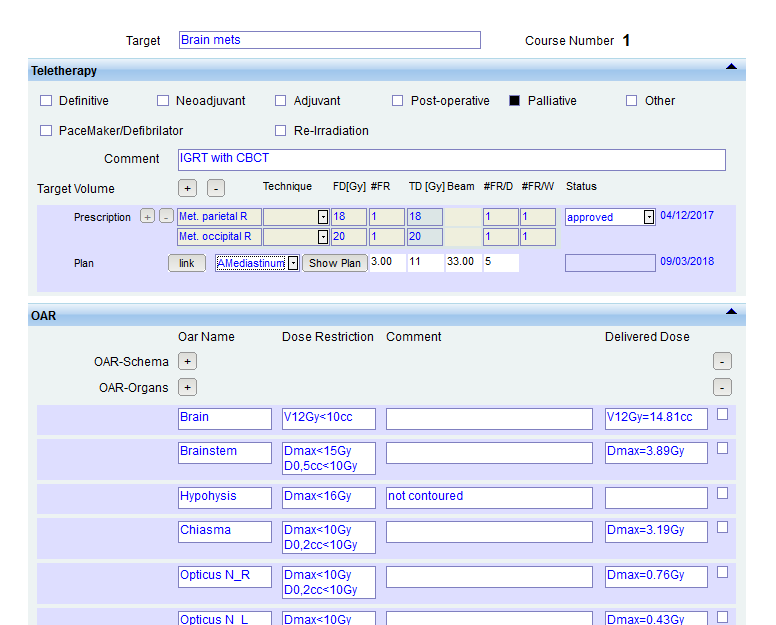Click the Brain comment field
Screen dimensions: 776x625
pos(489,419)
